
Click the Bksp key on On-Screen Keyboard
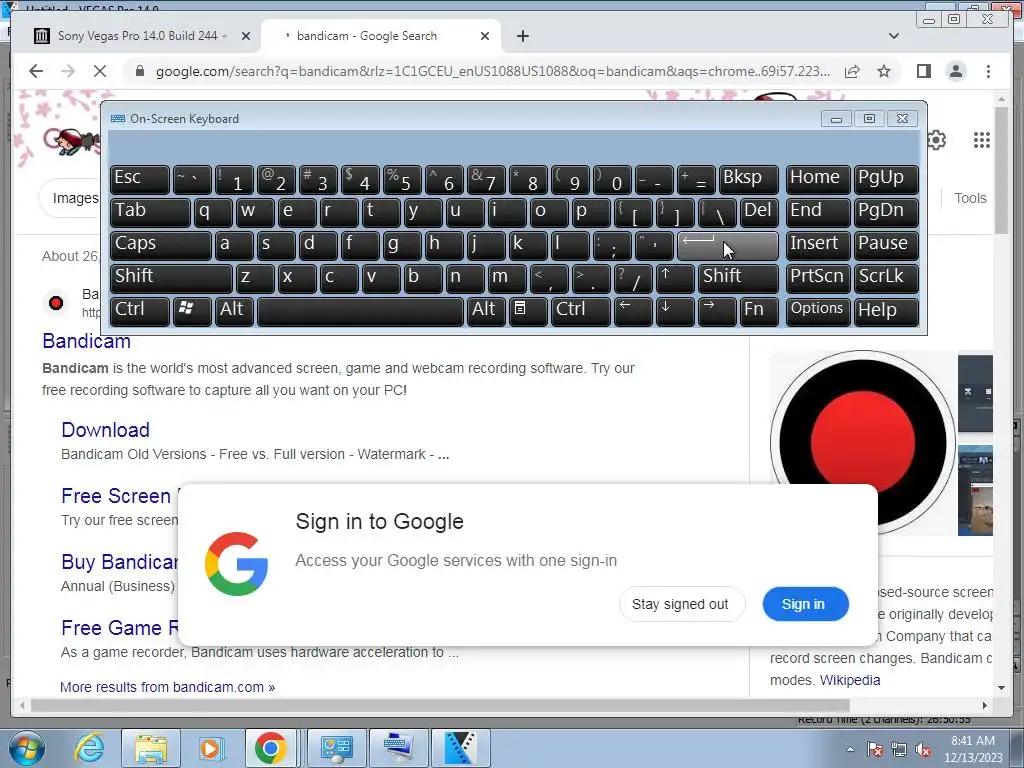(x=748, y=178)
